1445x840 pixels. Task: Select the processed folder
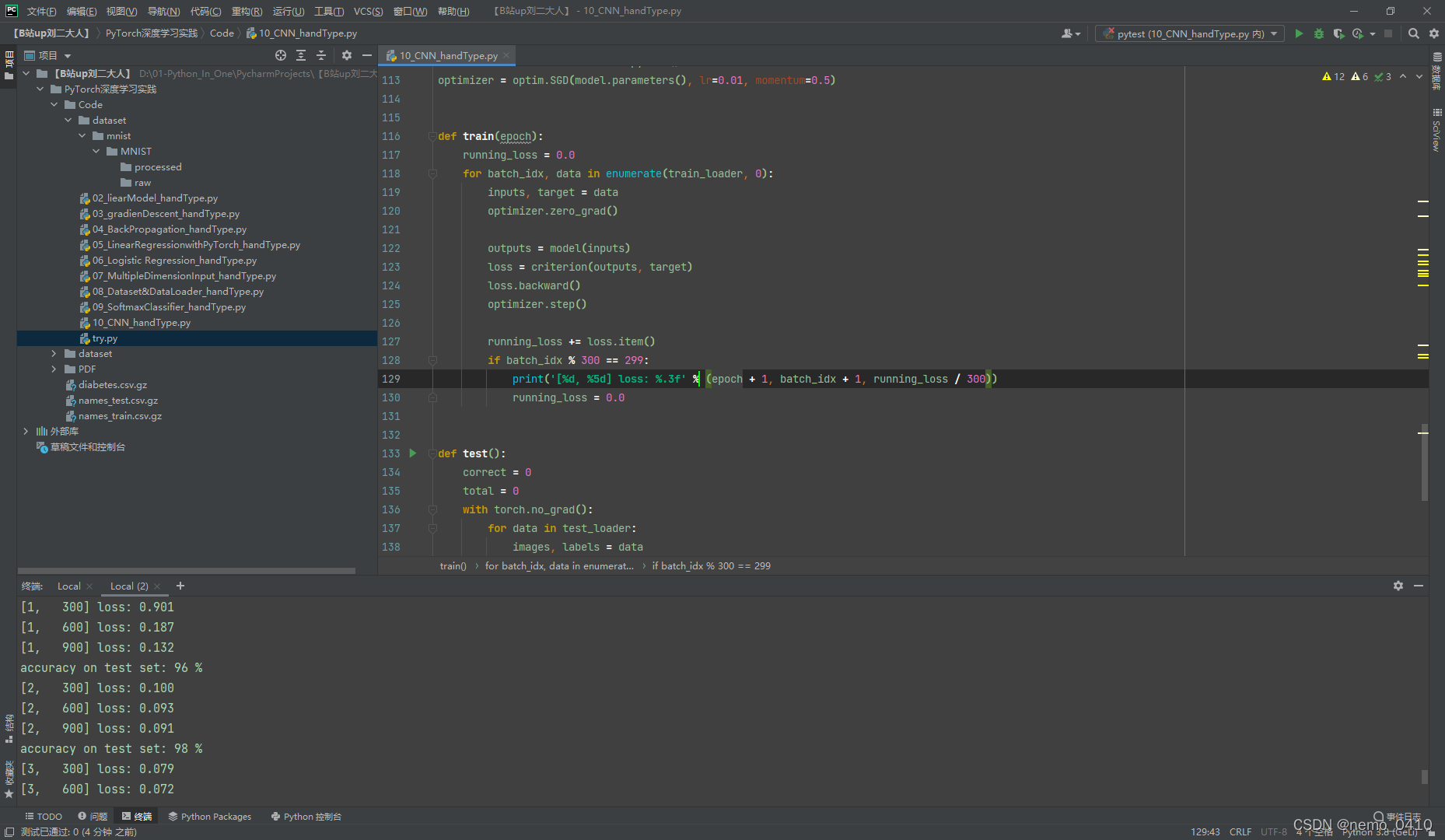(158, 167)
